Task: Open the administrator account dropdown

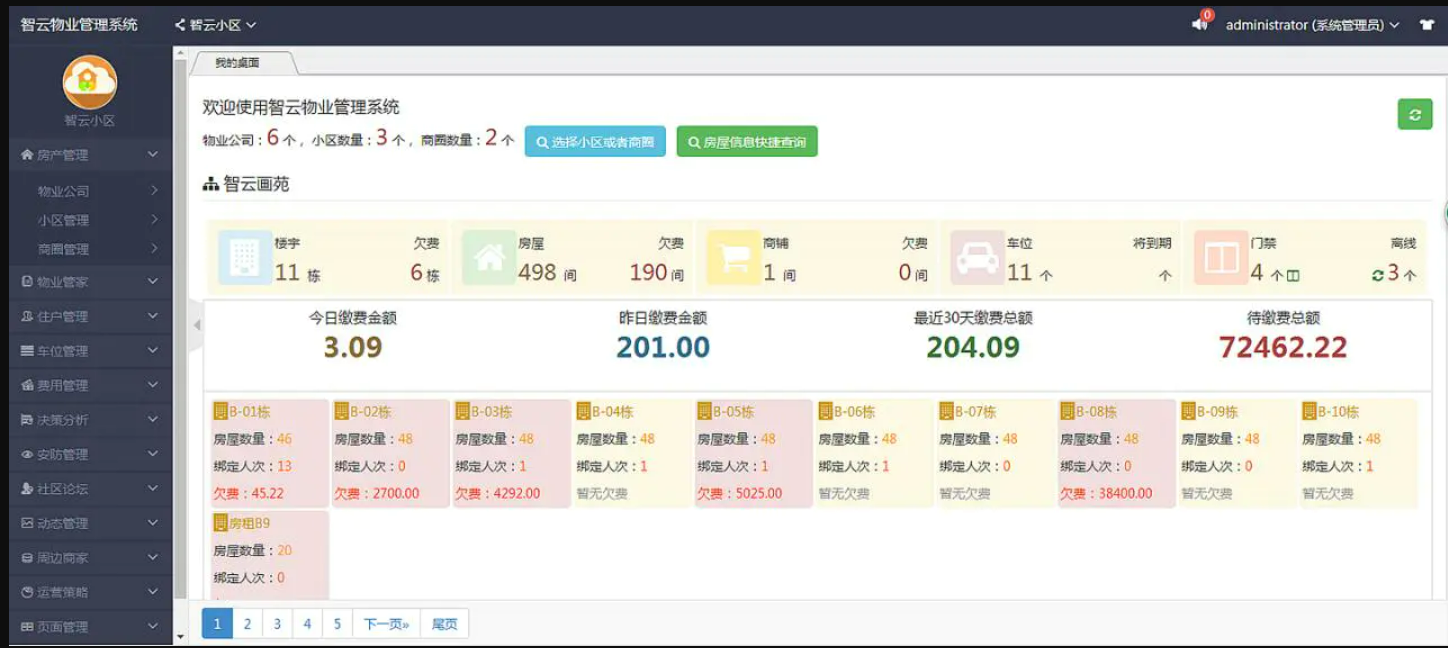Action: 1312,25
